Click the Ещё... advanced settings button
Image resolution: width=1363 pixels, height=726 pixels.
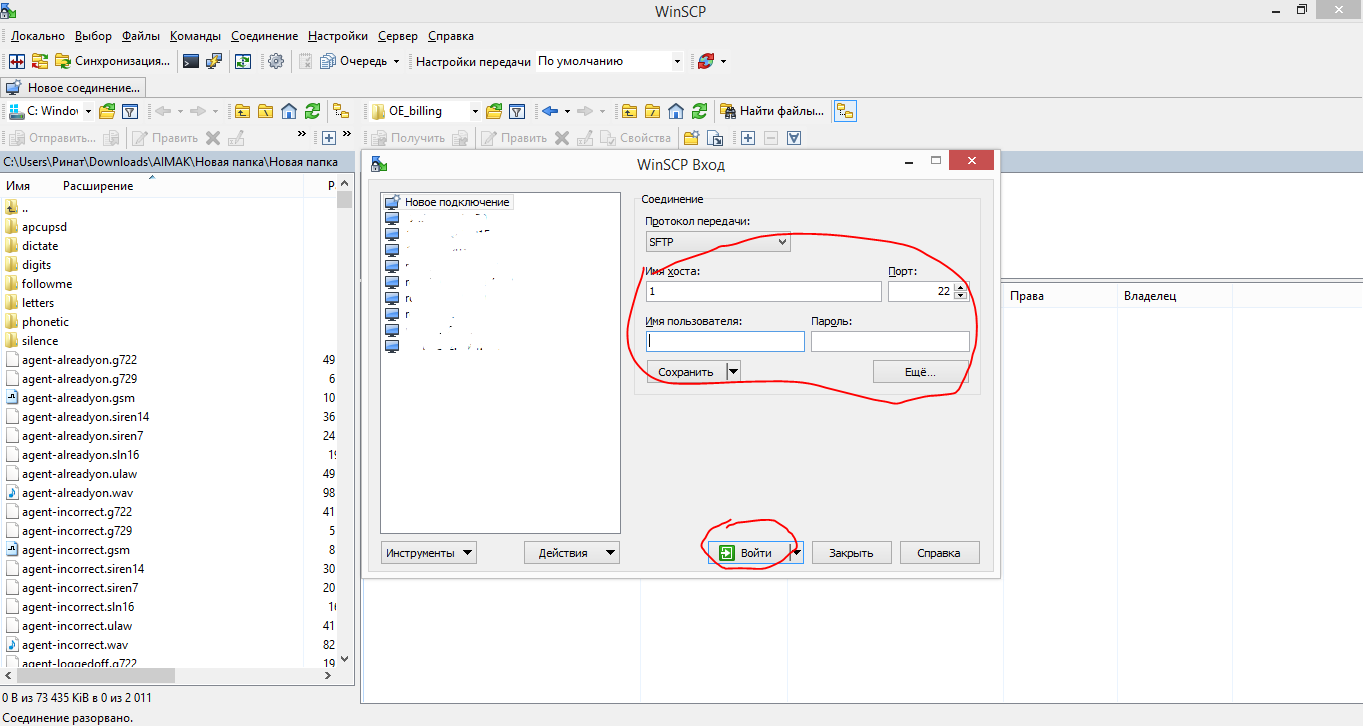pos(920,372)
